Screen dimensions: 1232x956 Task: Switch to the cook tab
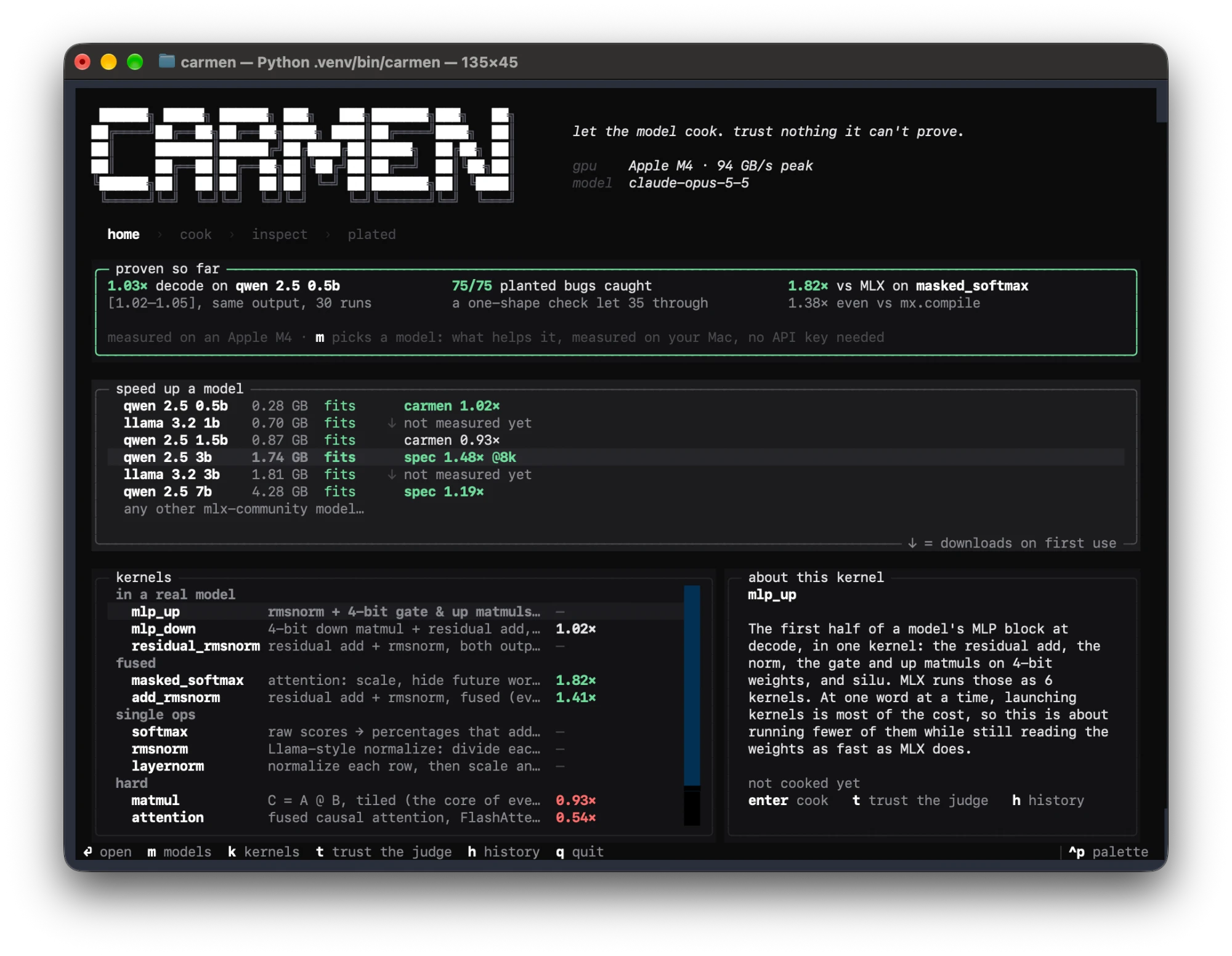[x=195, y=234]
